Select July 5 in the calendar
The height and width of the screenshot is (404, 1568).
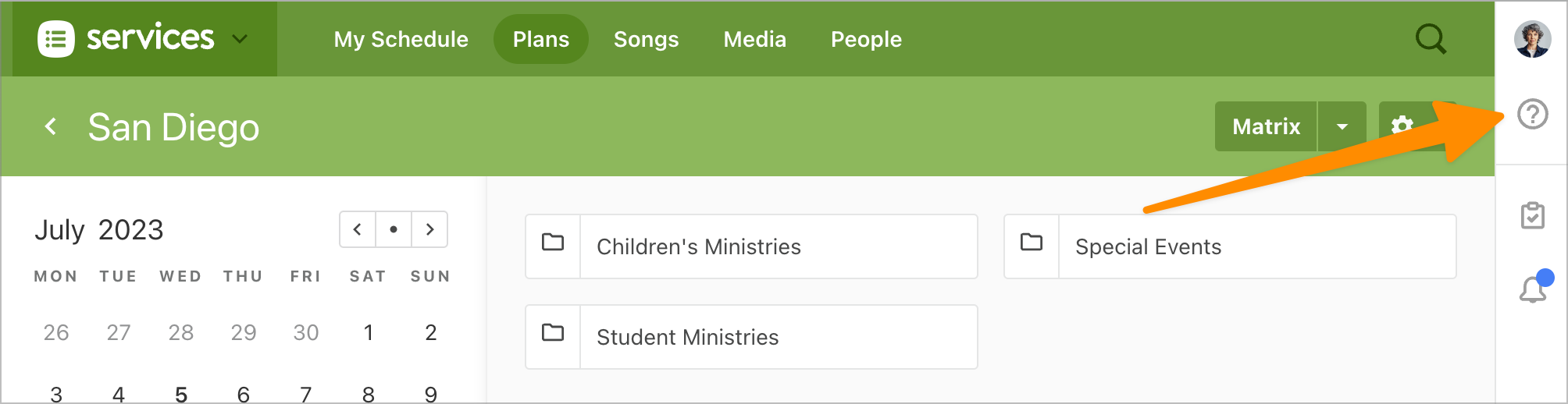[181, 395]
